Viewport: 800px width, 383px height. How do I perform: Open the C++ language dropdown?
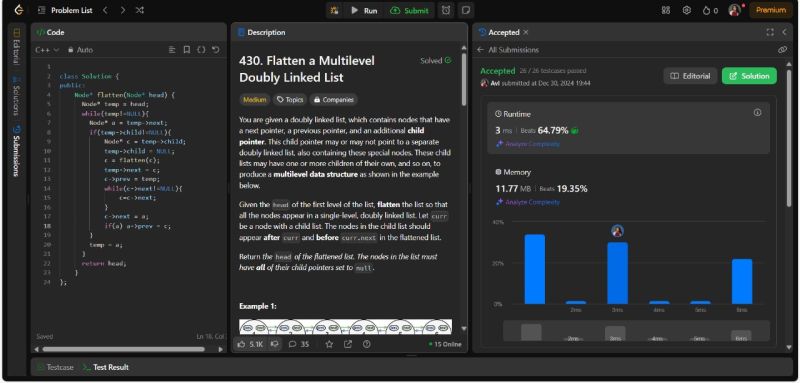tap(47, 50)
